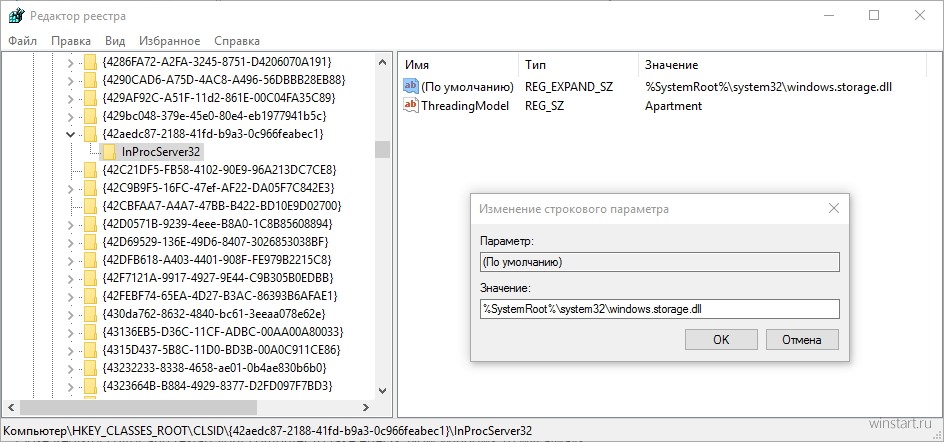
Task: Click the Apartment value cell
Action: pyautogui.click(x=673, y=105)
